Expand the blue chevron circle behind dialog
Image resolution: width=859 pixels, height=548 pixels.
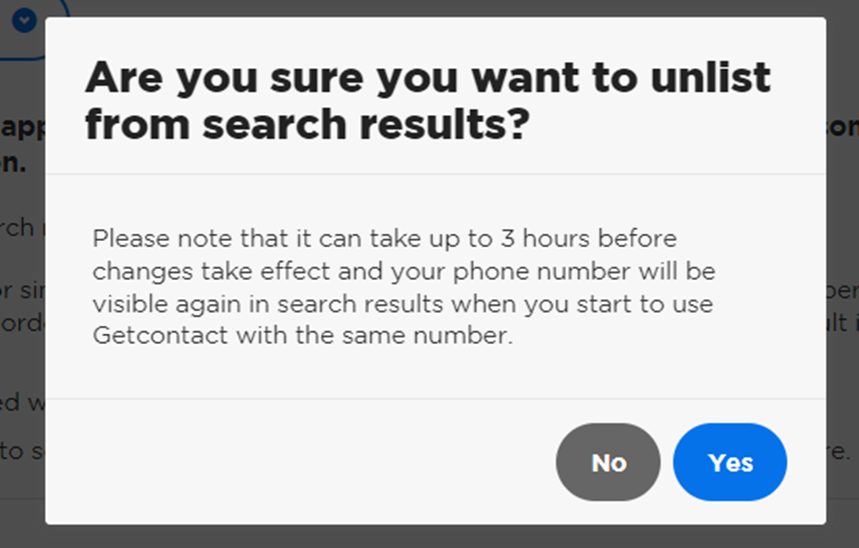pos(24,21)
